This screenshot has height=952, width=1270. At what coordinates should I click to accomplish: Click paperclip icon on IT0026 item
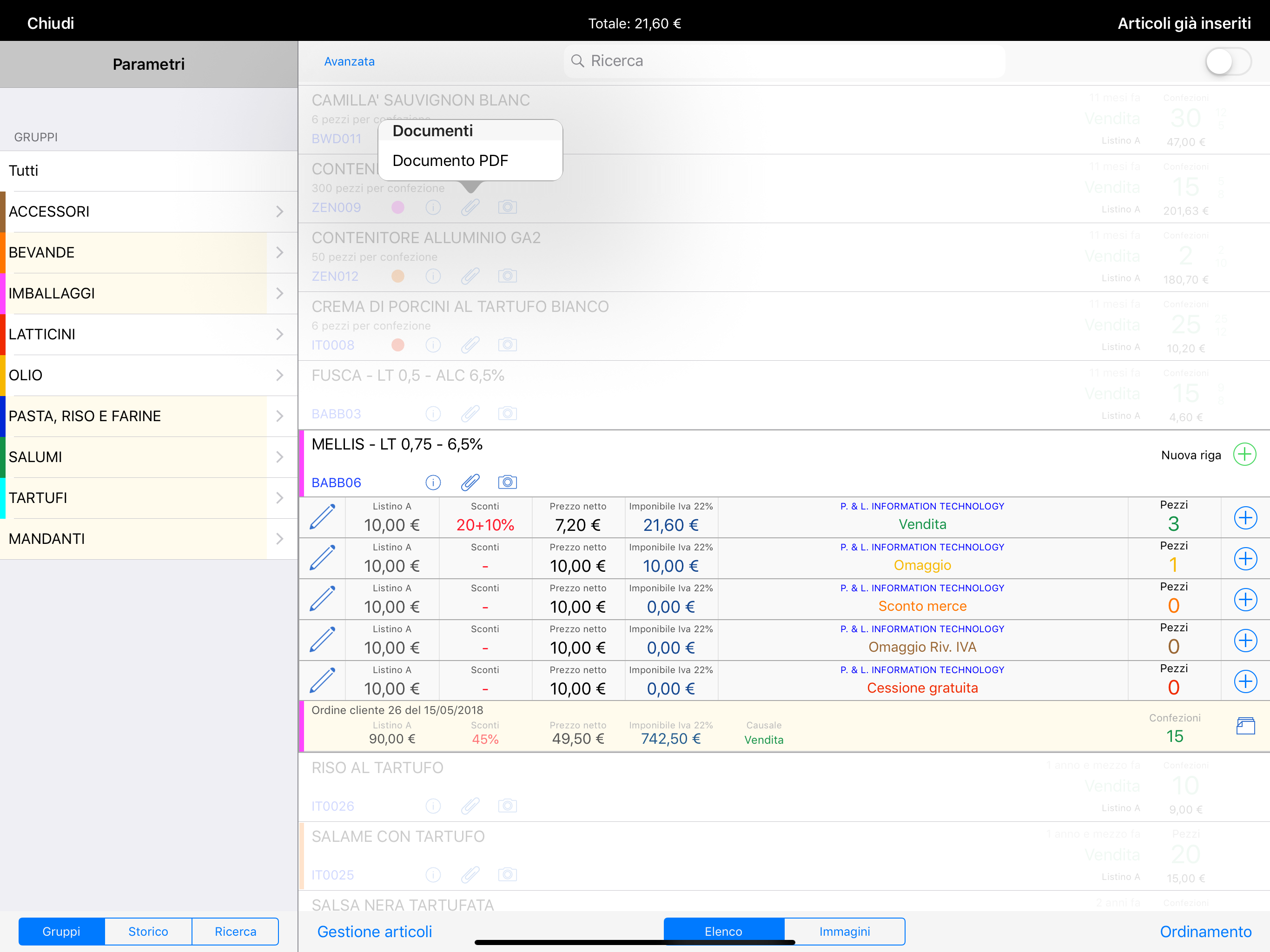click(470, 806)
